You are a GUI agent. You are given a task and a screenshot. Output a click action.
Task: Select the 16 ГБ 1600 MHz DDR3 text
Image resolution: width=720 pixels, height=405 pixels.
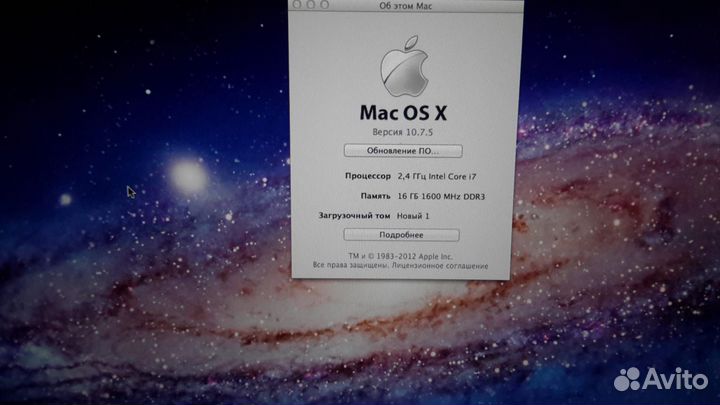(x=441, y=196)
